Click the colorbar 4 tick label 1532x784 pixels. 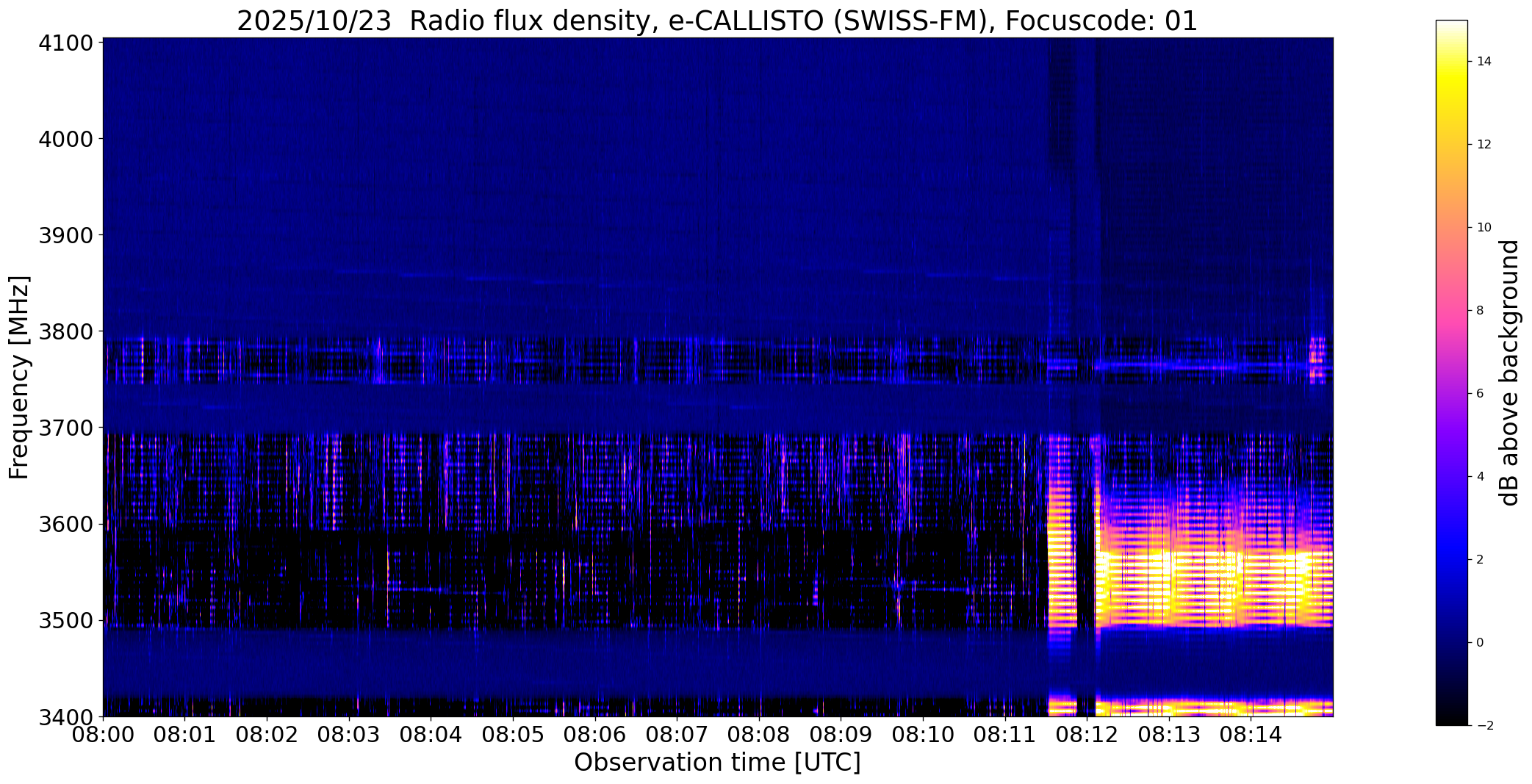click(1481, 477)
